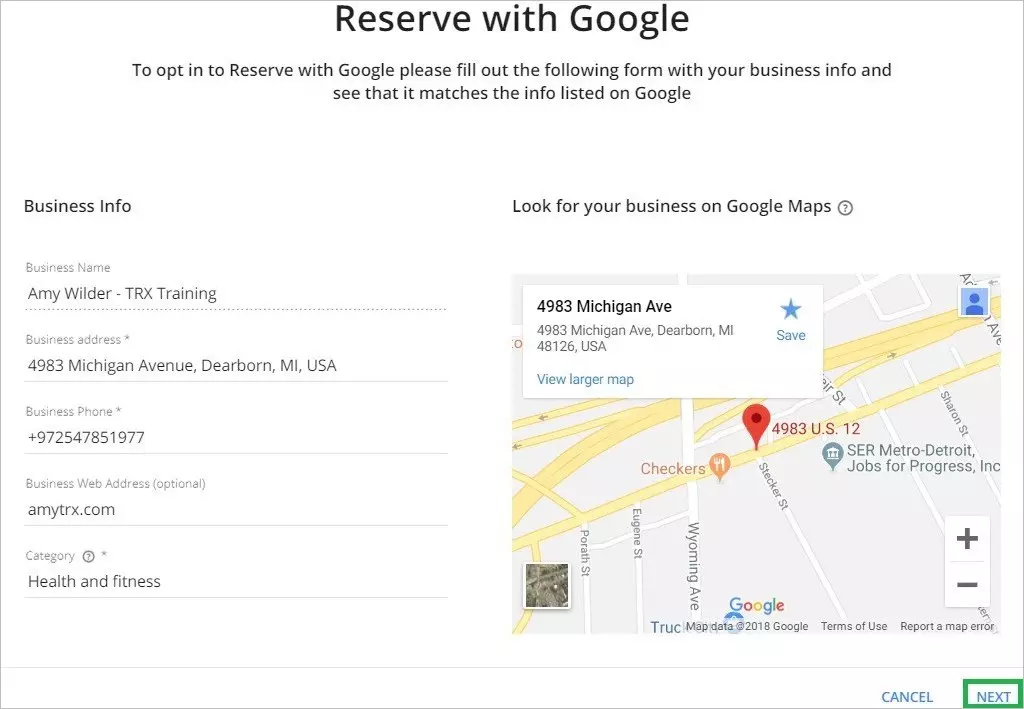The image size is (1024, 709).
Task: Click Map data ©2018 Google text
Action: (746, 626)
